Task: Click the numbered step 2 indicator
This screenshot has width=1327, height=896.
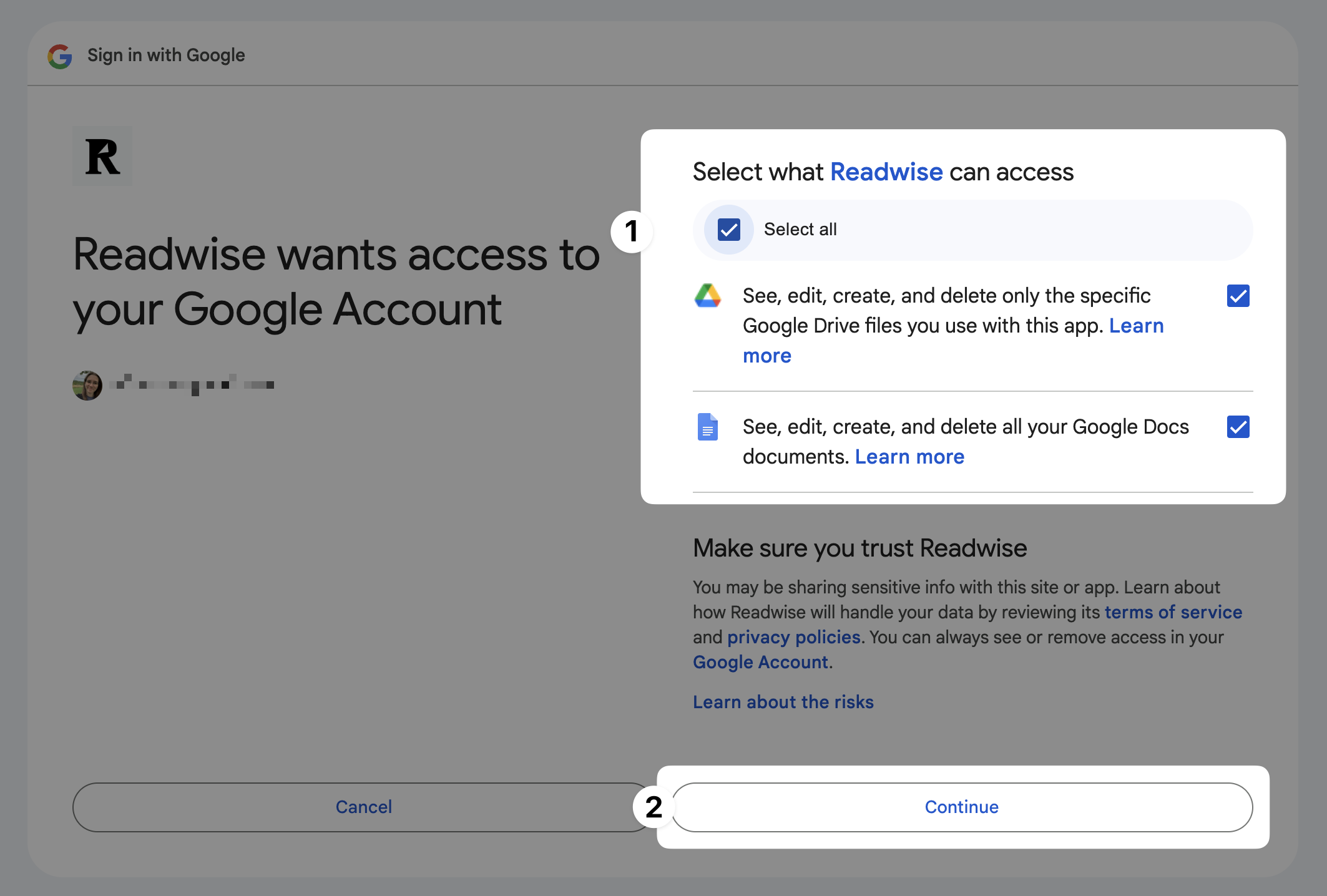Action: (650, 806)
